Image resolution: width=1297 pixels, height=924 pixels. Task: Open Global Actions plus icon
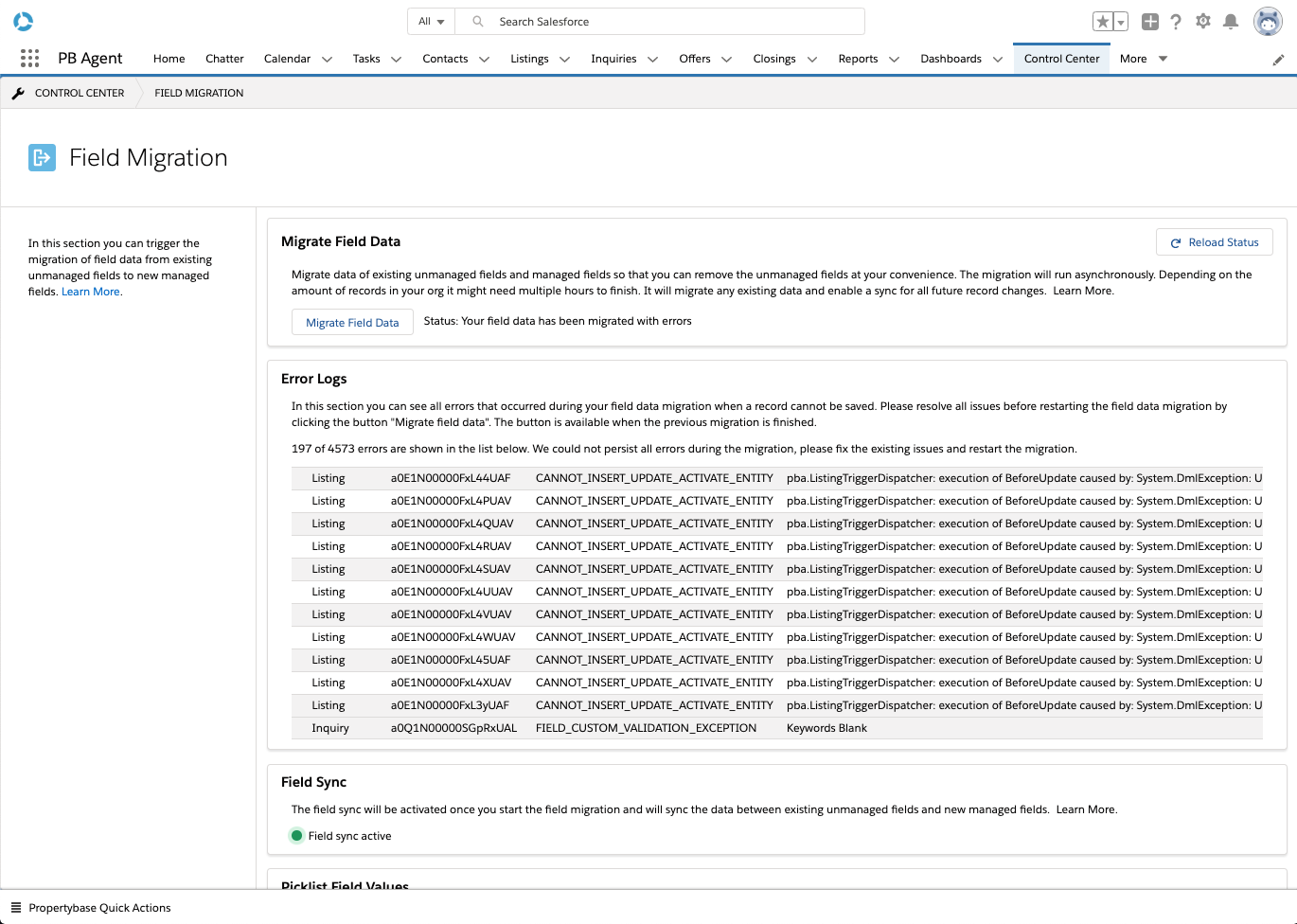tap(1150, 22)
